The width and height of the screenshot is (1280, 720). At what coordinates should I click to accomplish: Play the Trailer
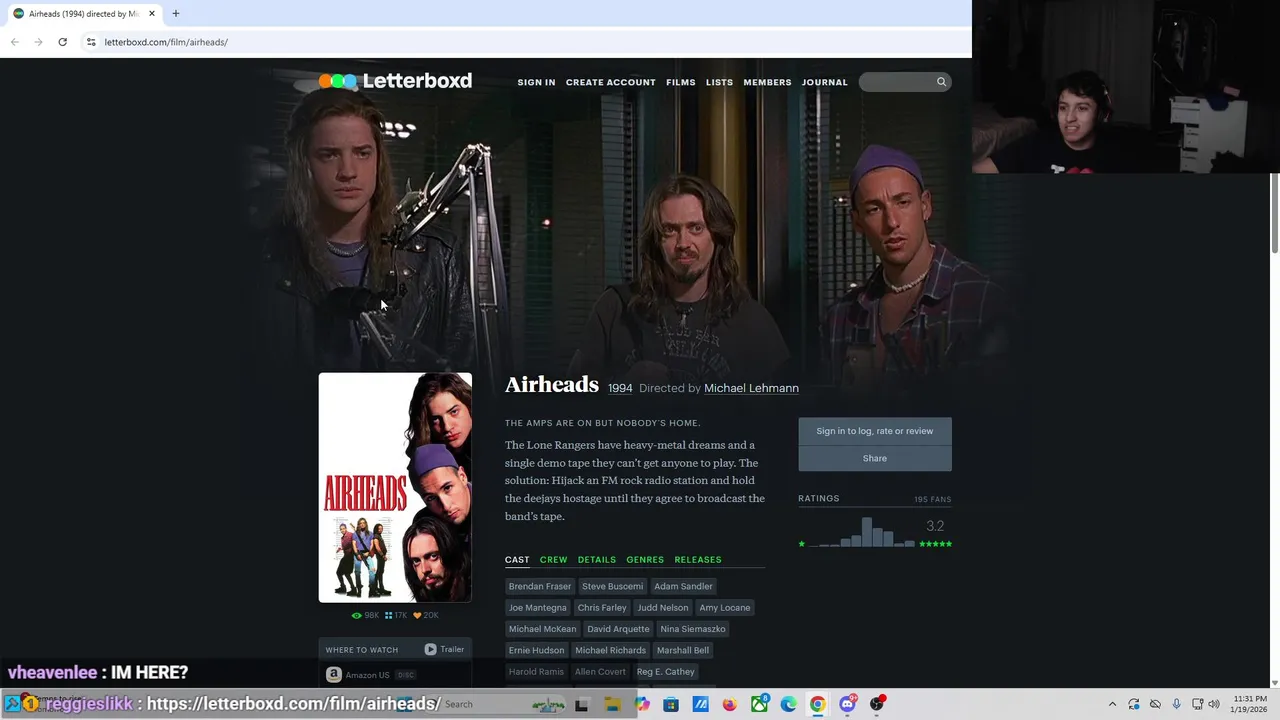click(444, 649)
